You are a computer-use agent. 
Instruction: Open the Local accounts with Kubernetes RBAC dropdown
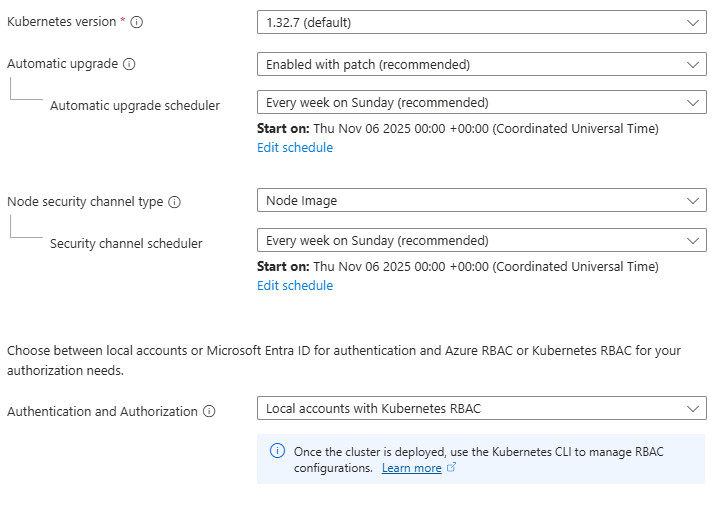(481, 408)
